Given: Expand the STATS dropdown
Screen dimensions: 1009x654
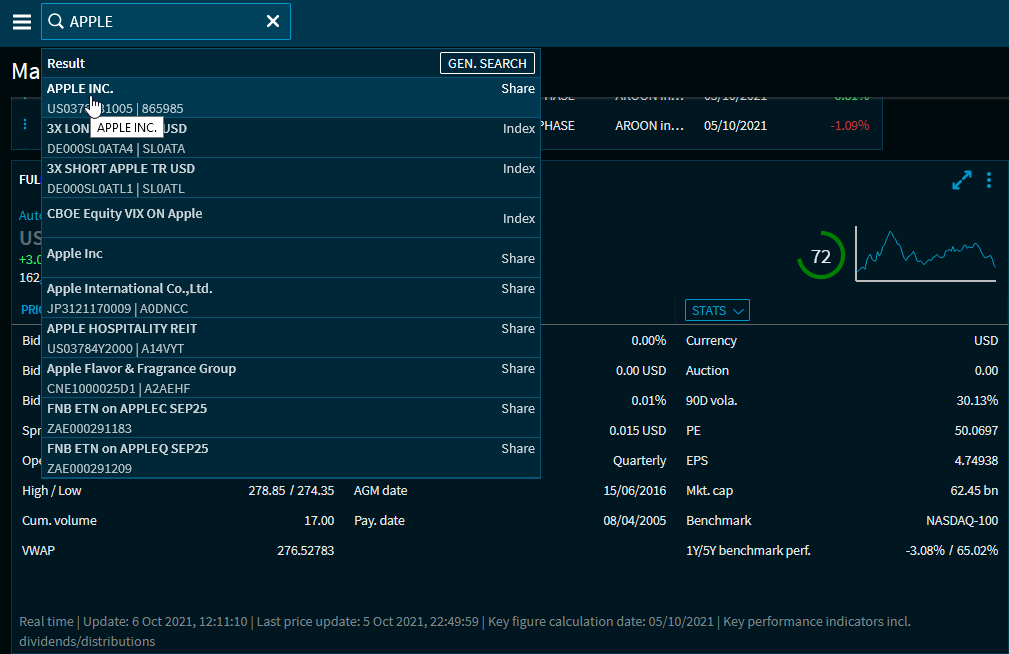Looking at the screenshot, I should [717, 311].
